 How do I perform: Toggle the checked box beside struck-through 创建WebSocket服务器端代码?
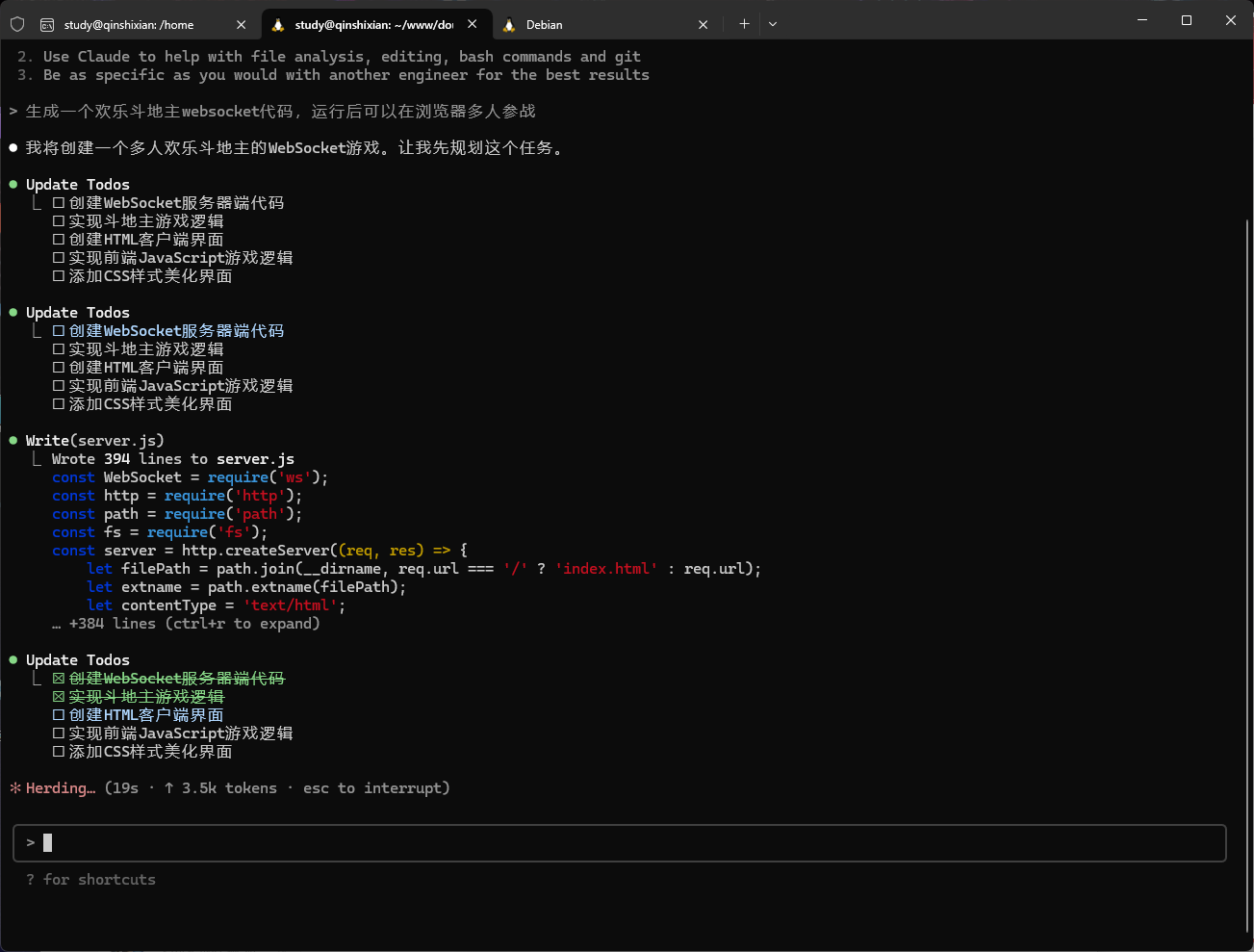59,679
